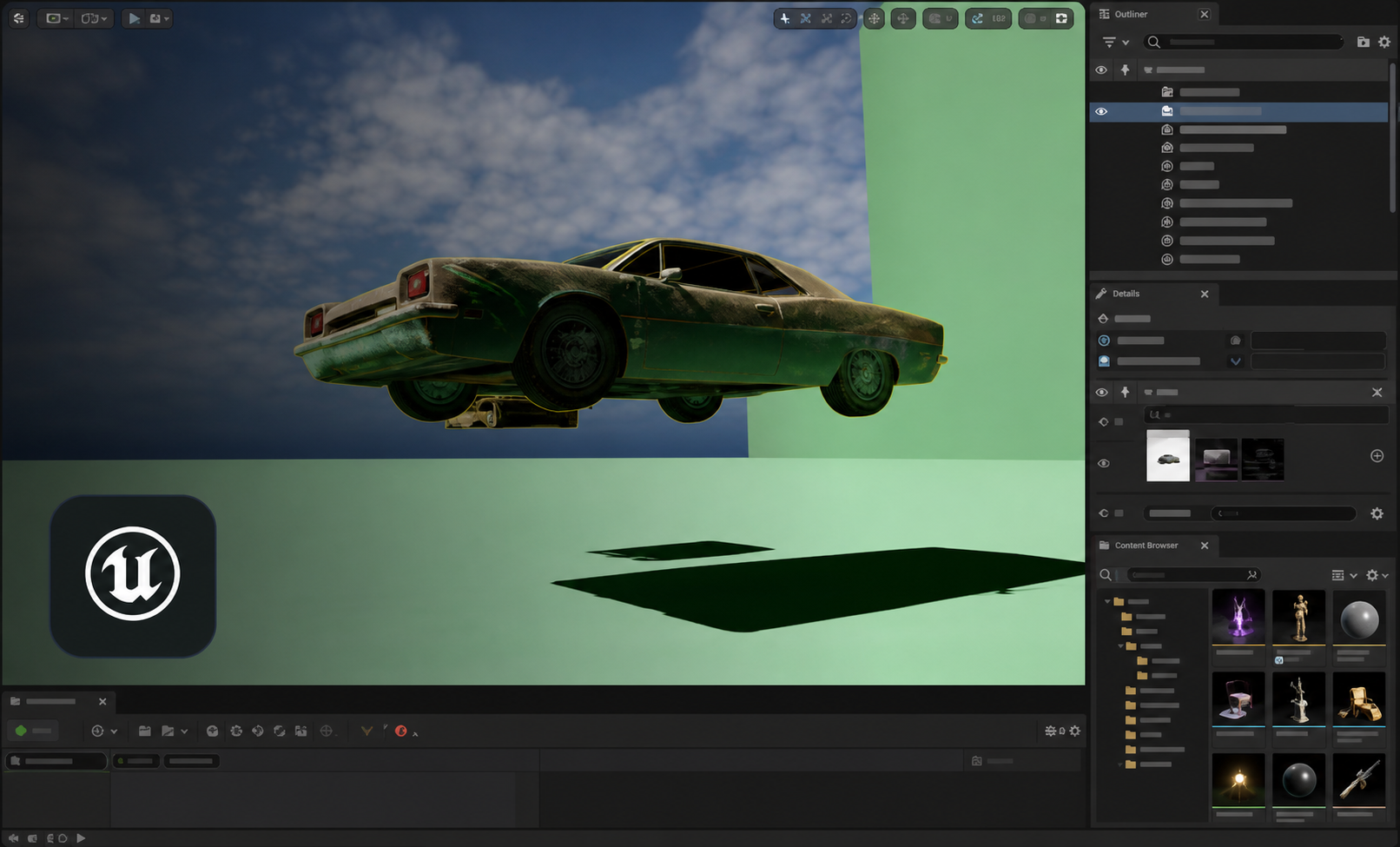Open the blue chevron dropdown in Details
Image resolution: width=1400 pixels, height=847 pixels.
1235,361
